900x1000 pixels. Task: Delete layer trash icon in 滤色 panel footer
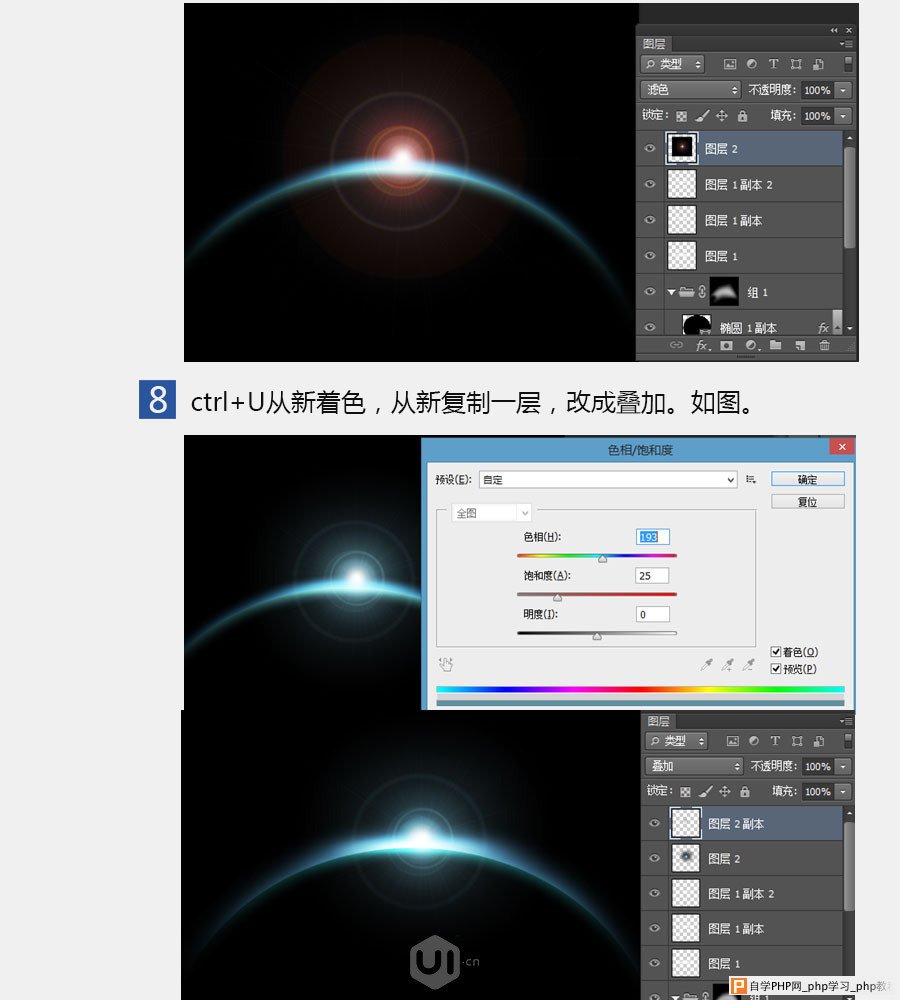[x=825, y=345]
